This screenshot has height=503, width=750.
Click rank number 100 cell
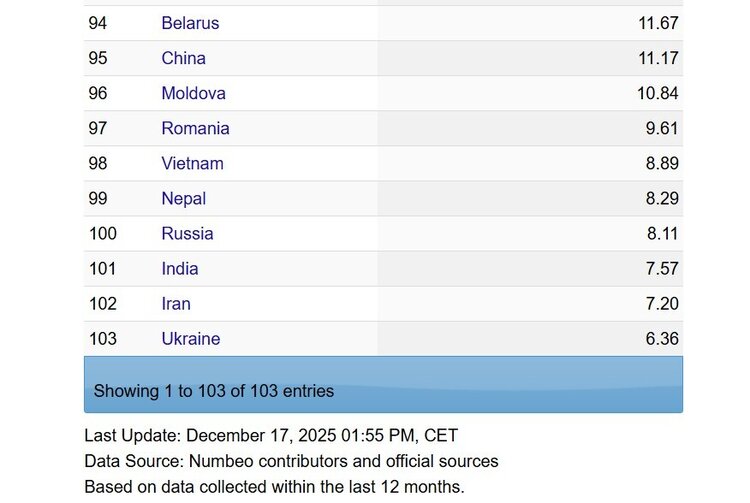(103, 233)
